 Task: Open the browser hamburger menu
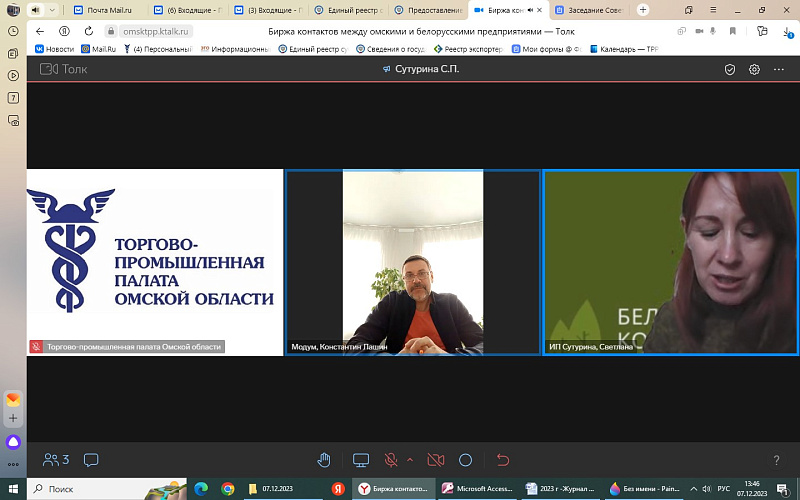713,10
